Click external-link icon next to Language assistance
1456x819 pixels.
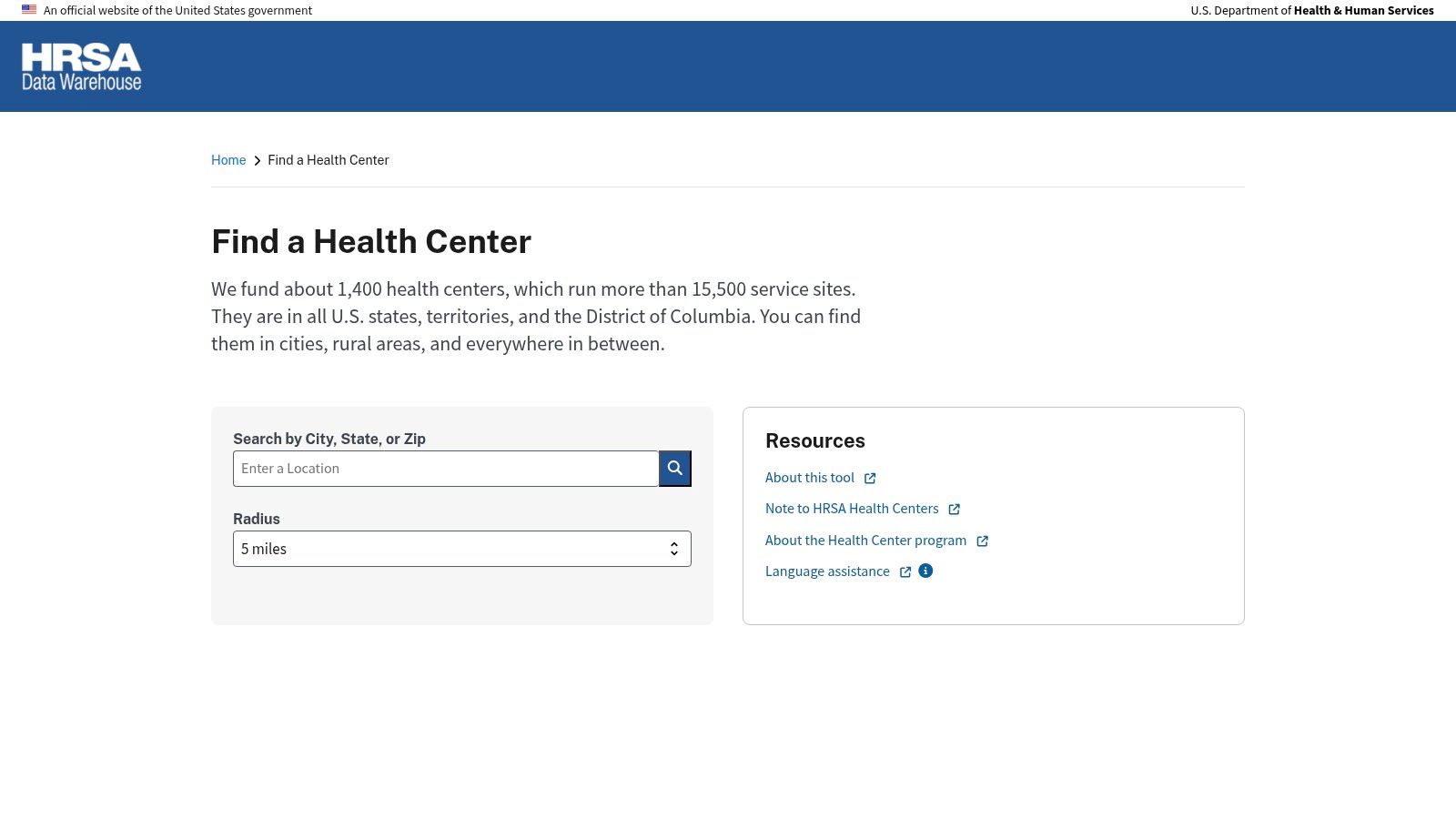[905, 572]
